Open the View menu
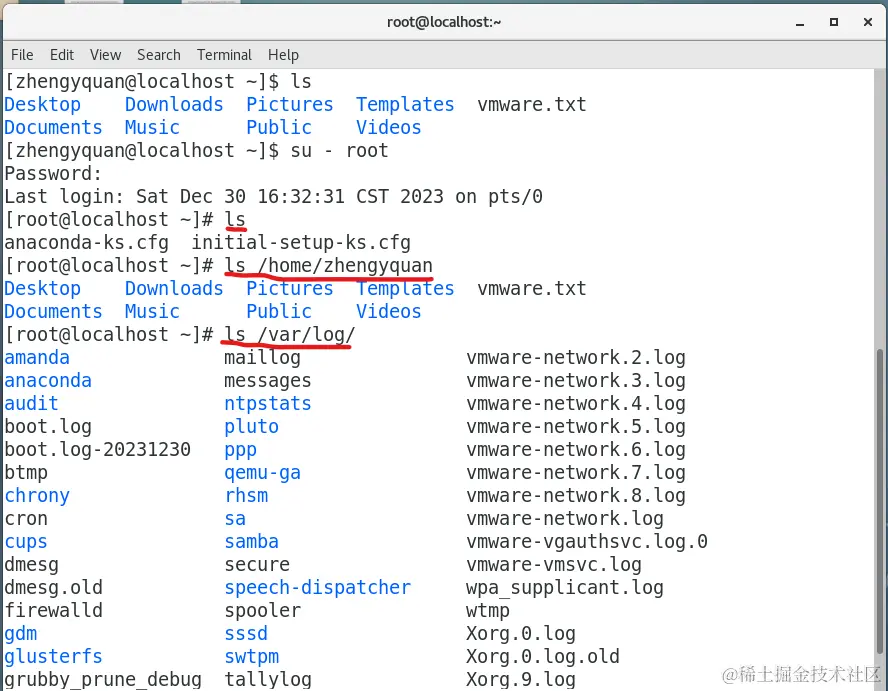Image resolution: width=888 pixels, height=691 pixels. [105, 55]
